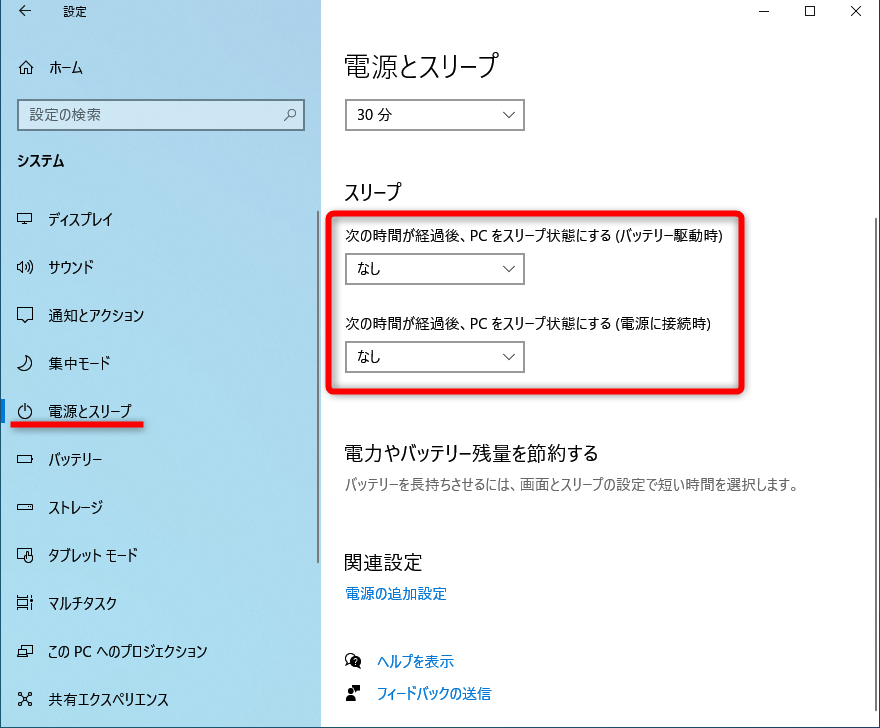Maximize the Settings window
Viewport: 880px width, 728px height.
(x=810, y=11)
